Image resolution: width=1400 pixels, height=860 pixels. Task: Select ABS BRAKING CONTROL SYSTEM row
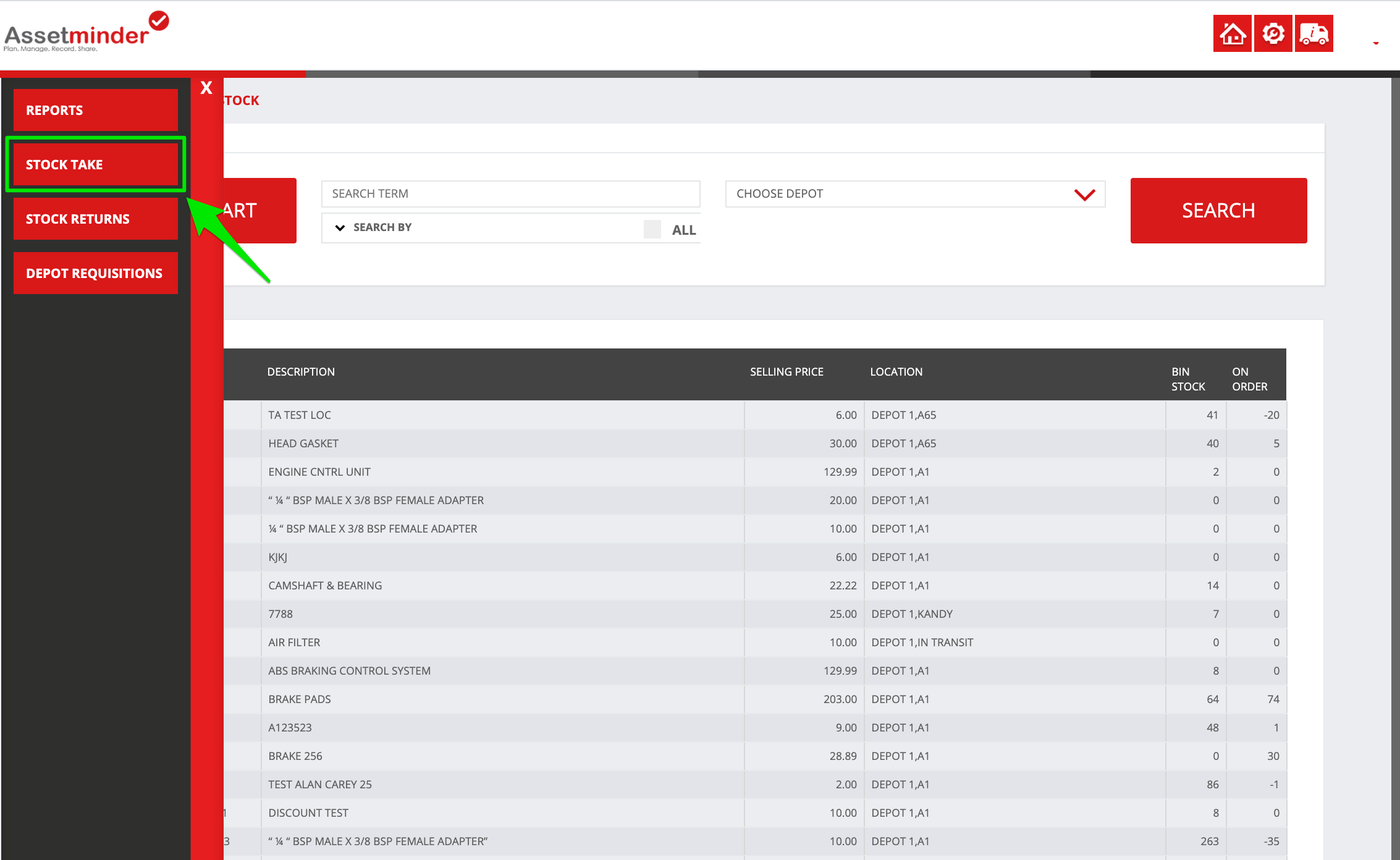pos(754,671)
